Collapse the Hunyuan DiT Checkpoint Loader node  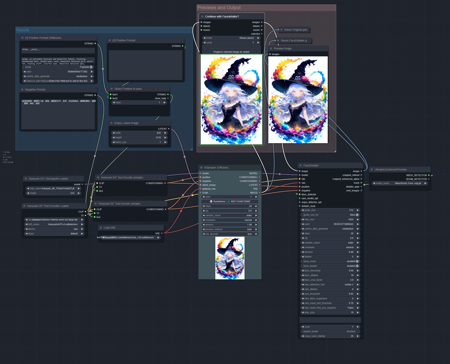[x=26, y=179]
